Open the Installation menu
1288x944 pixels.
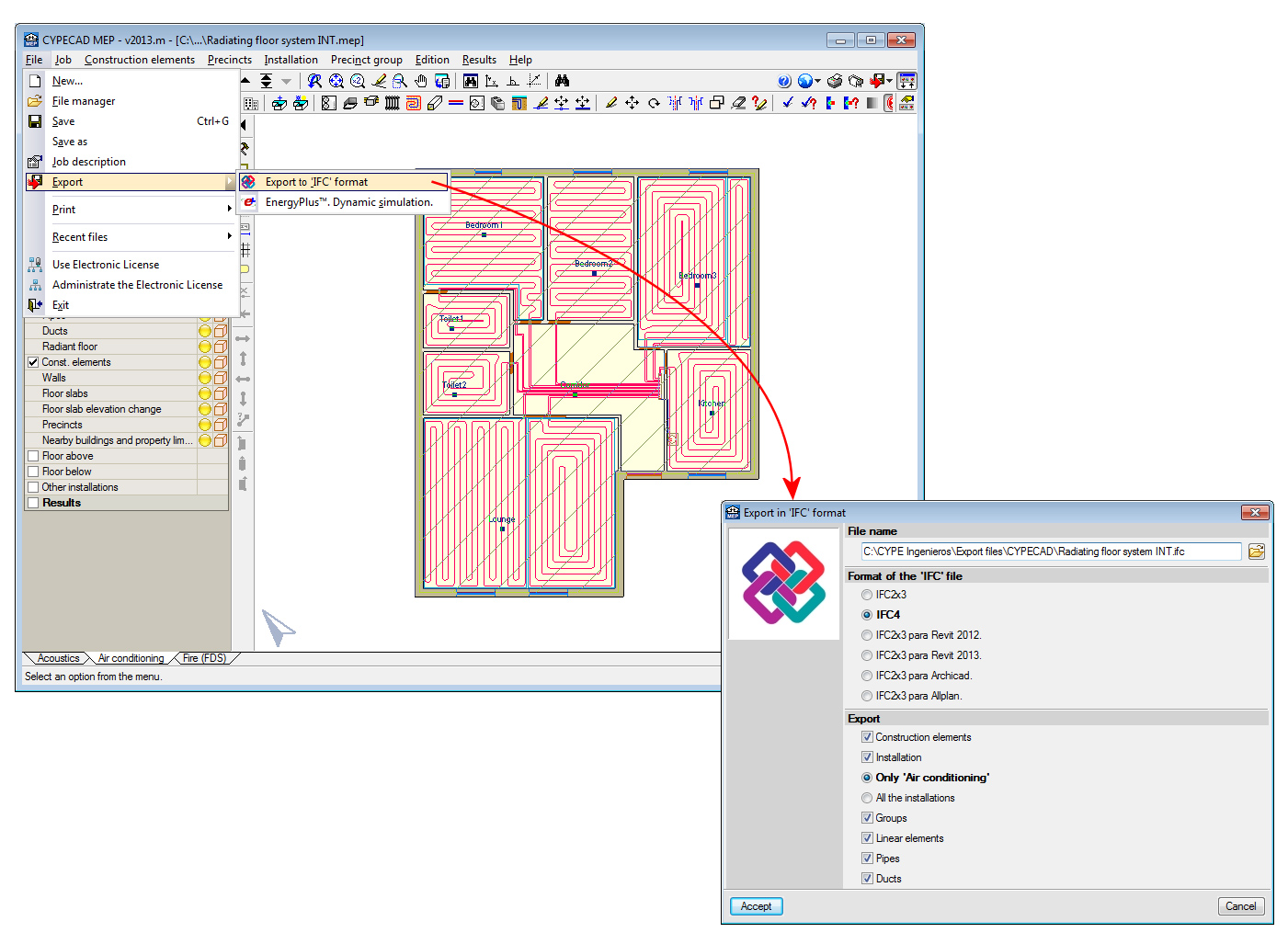291,60
